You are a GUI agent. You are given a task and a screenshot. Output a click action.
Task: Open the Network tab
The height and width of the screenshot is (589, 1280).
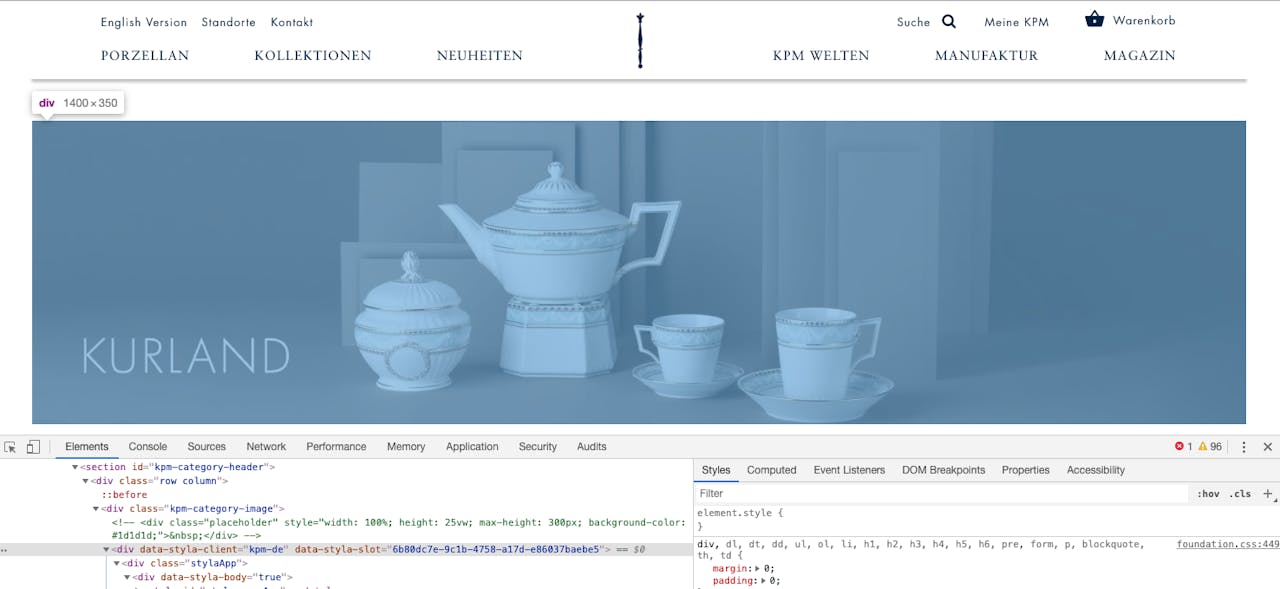[x=266, y=447]
